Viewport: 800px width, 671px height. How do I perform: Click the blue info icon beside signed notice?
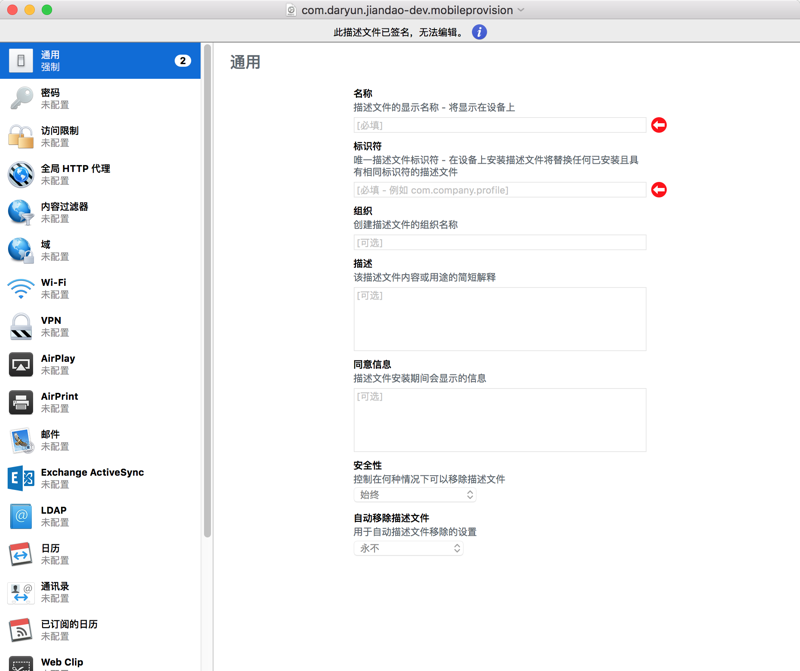(479, 32)
